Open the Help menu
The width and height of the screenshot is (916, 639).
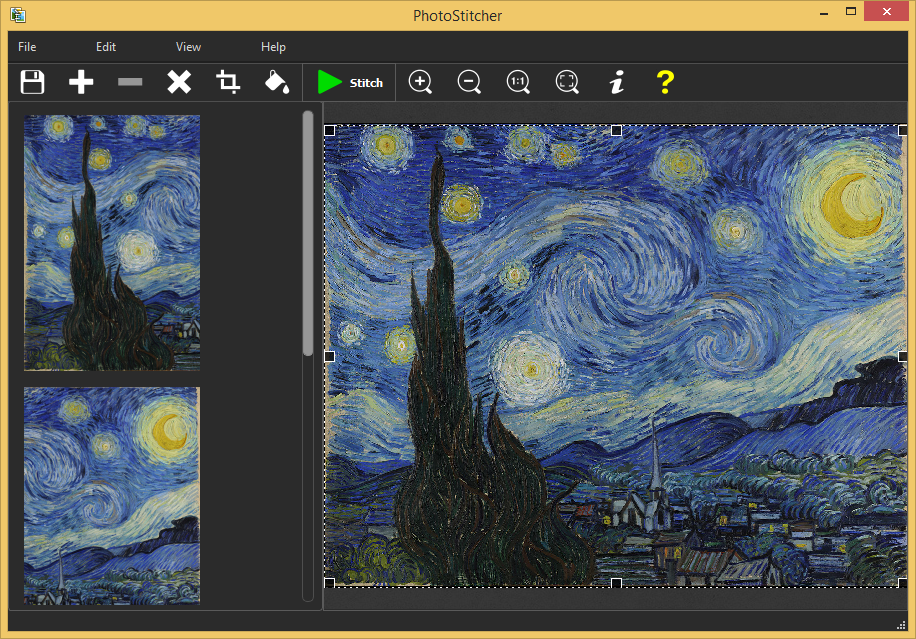pyautogui.click(x=273, y=47)
